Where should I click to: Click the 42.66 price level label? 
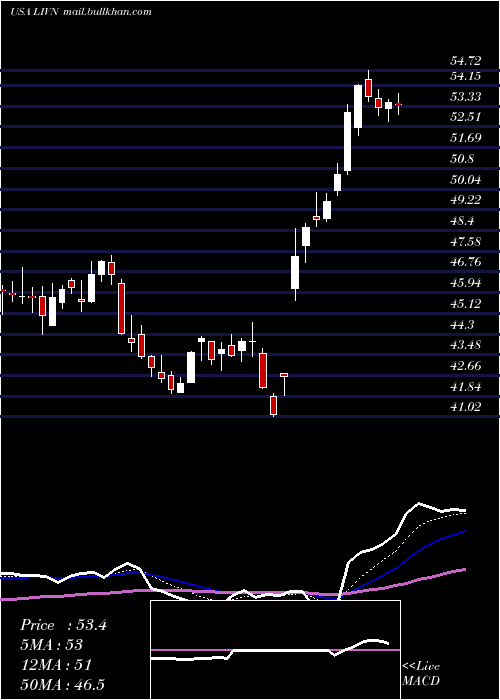[466, 366]
